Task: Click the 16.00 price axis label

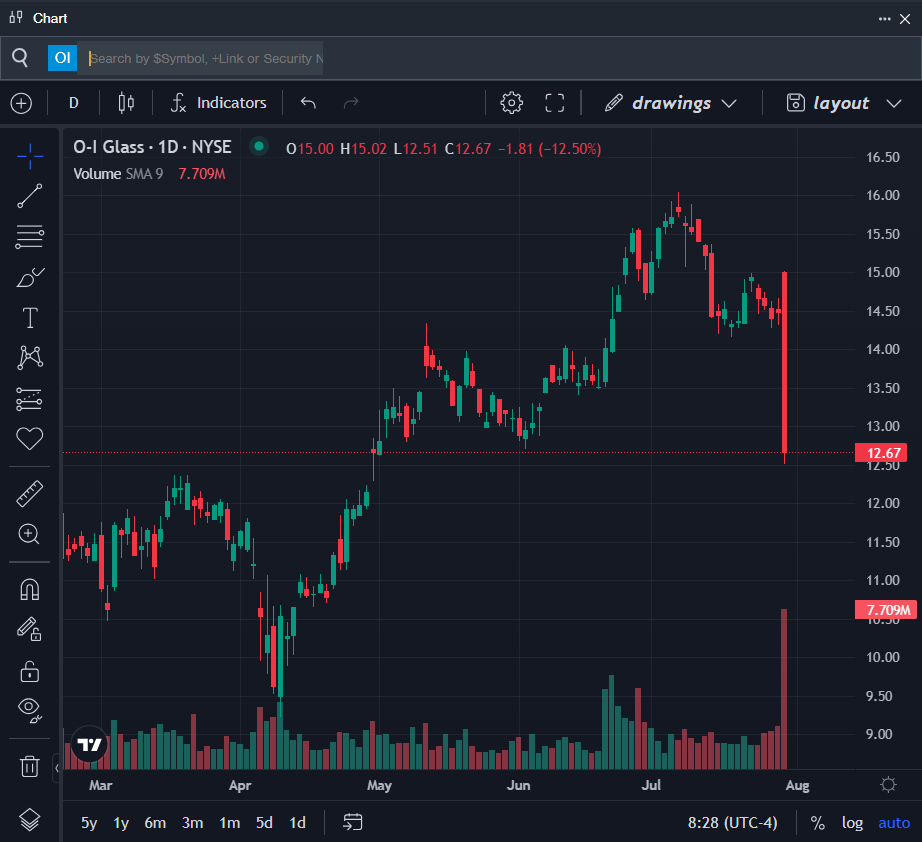Action: pyautogui.click(x=883, y=195)
